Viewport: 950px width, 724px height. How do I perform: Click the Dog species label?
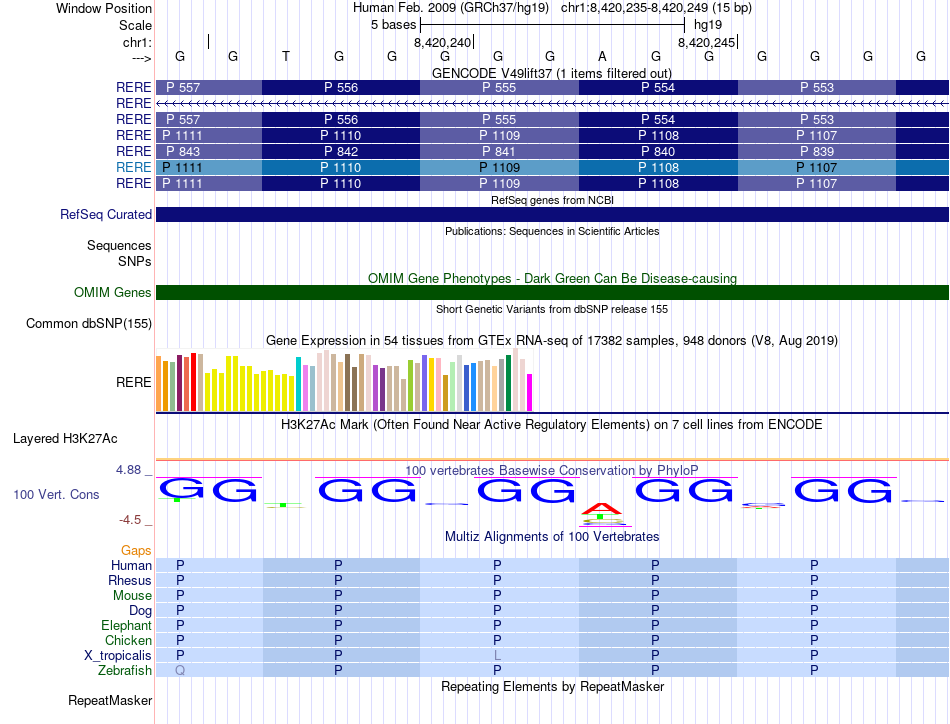(140, 610)
